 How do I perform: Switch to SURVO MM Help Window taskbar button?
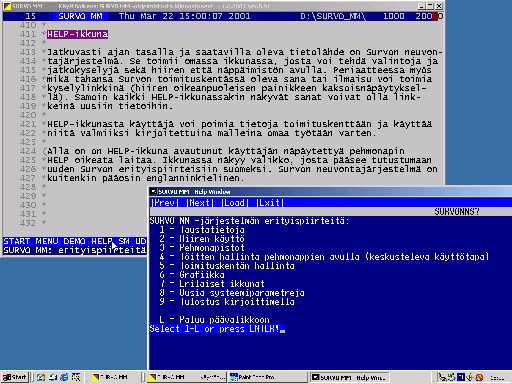[350, 377]
